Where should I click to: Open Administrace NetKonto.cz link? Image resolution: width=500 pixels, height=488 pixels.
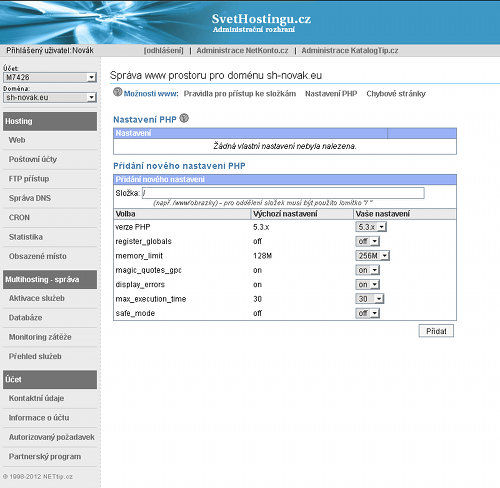pyautogui.click(x=242, y=51)
